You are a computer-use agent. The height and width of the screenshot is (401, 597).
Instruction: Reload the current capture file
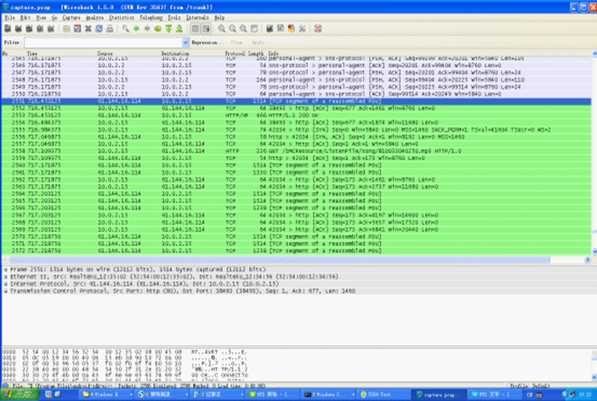99,29
